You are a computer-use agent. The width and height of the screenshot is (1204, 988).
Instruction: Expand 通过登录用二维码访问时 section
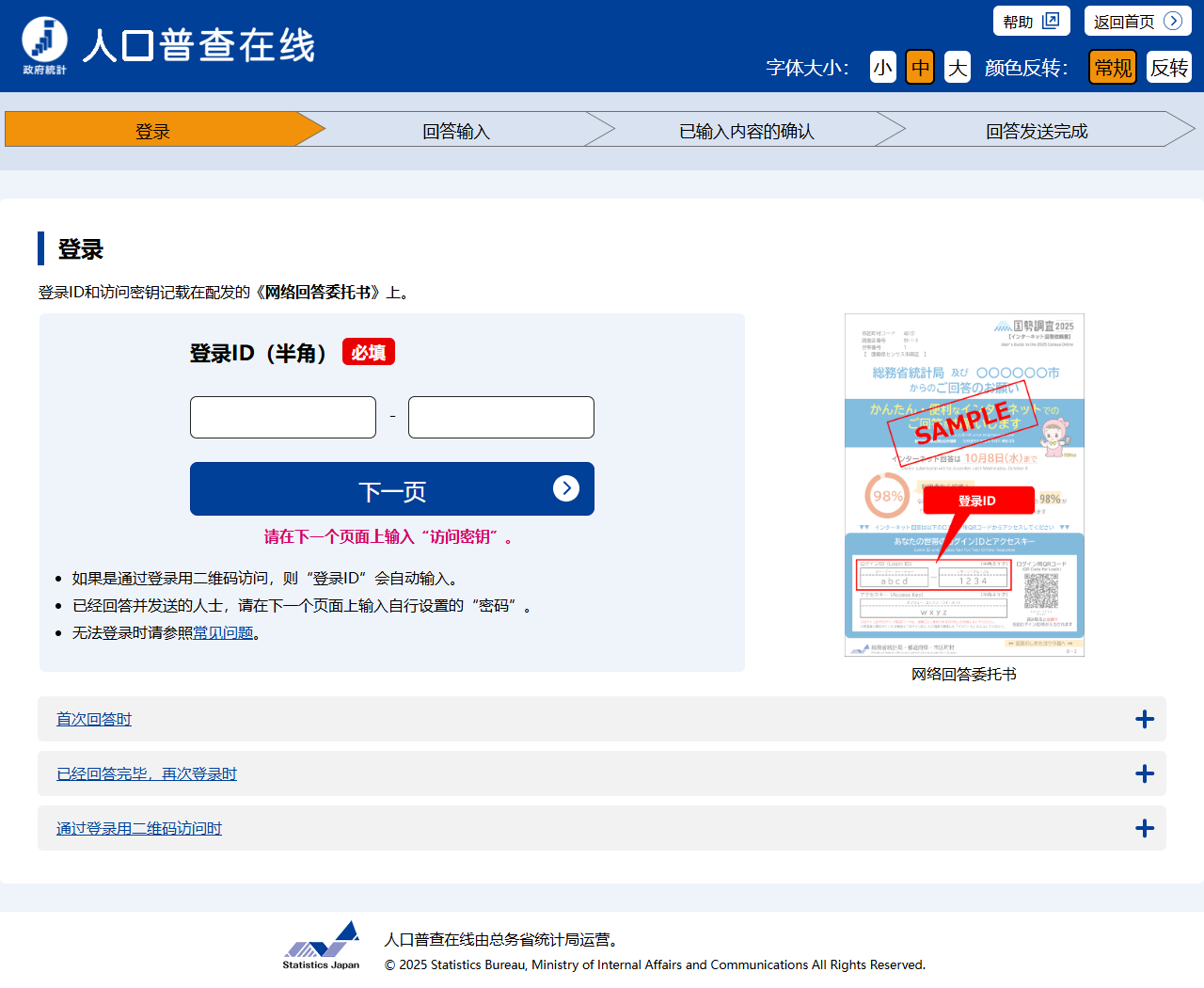click(x=139, y=828)
